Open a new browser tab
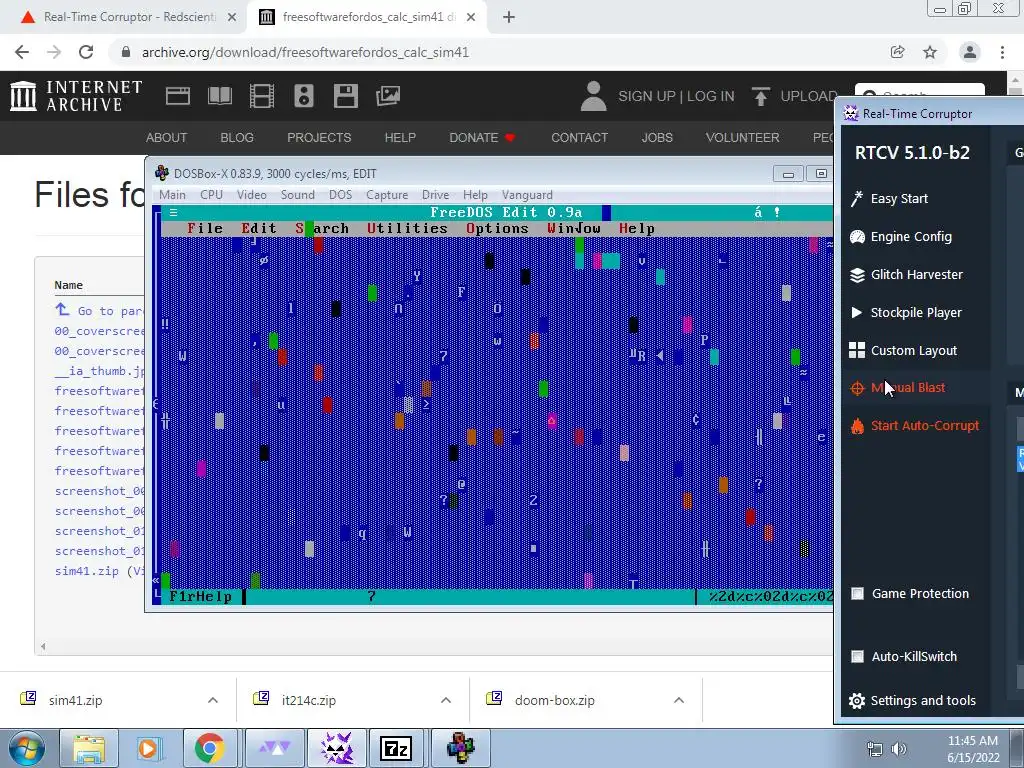This screenshot has width=1024, height=768. [x=509, y=18]
